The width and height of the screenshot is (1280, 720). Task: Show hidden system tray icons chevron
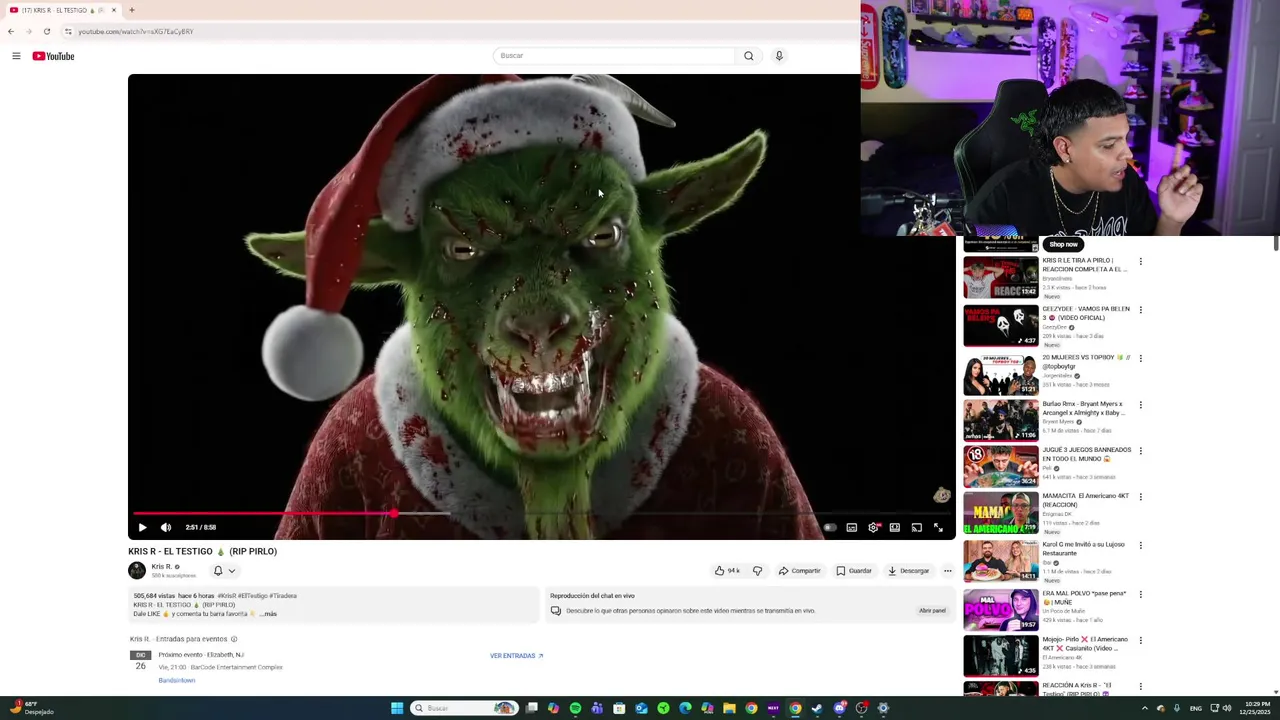1145,708
